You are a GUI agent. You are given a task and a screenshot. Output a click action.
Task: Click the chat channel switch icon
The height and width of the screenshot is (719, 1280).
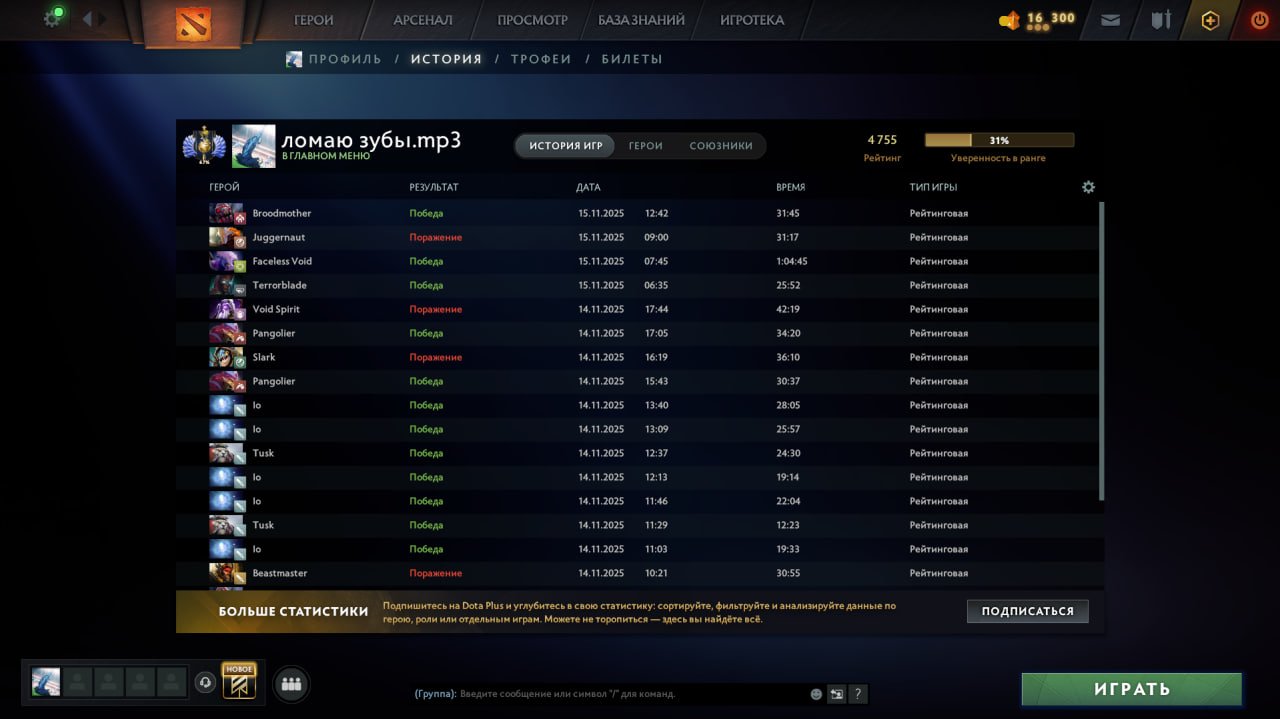(x=837, y=693)
